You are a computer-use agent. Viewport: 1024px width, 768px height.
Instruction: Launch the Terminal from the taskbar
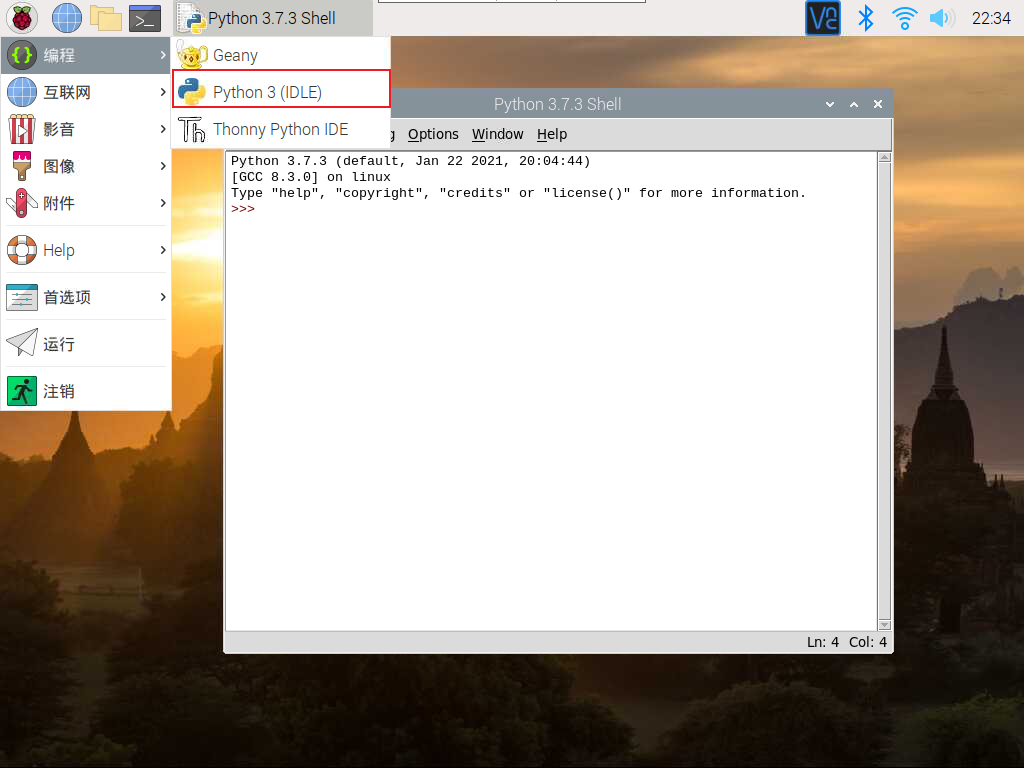[145, 18]
